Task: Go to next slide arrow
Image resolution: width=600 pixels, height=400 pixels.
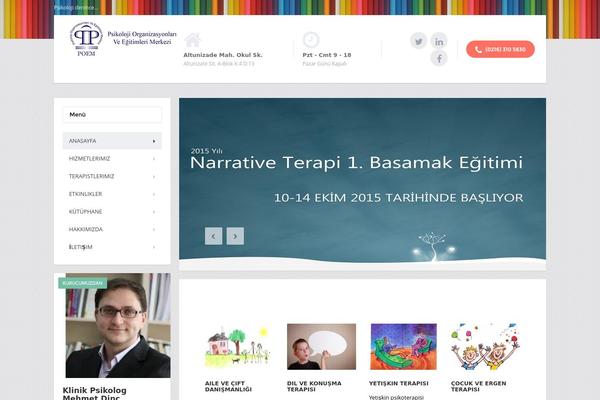Action: tap(235, 236)
